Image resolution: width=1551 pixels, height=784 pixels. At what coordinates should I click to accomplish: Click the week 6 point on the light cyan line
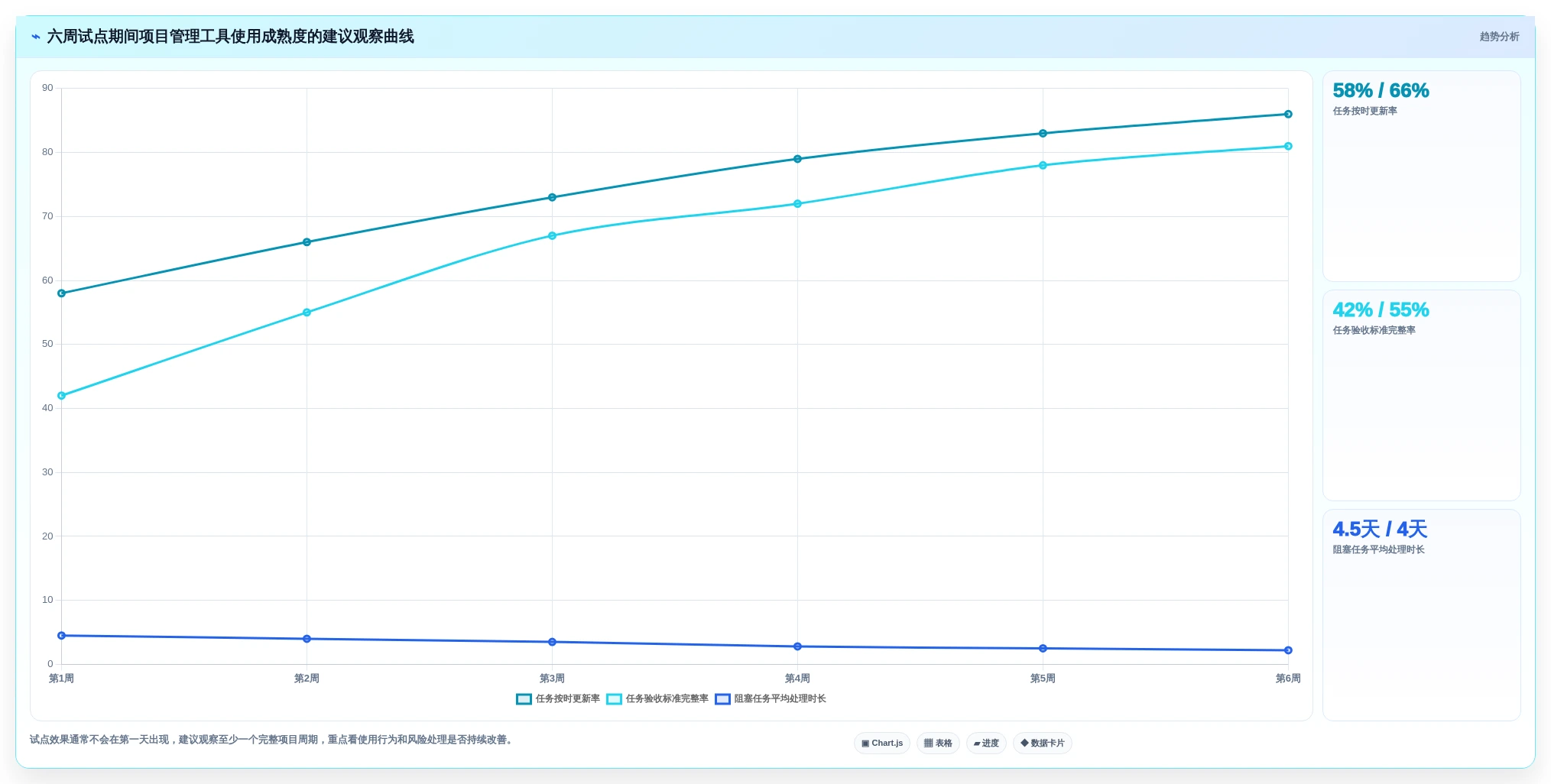tap(1288, 146)
